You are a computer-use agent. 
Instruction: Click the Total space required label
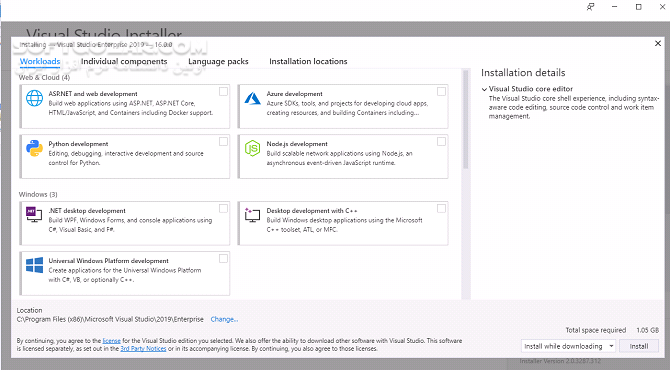[596, 330]
